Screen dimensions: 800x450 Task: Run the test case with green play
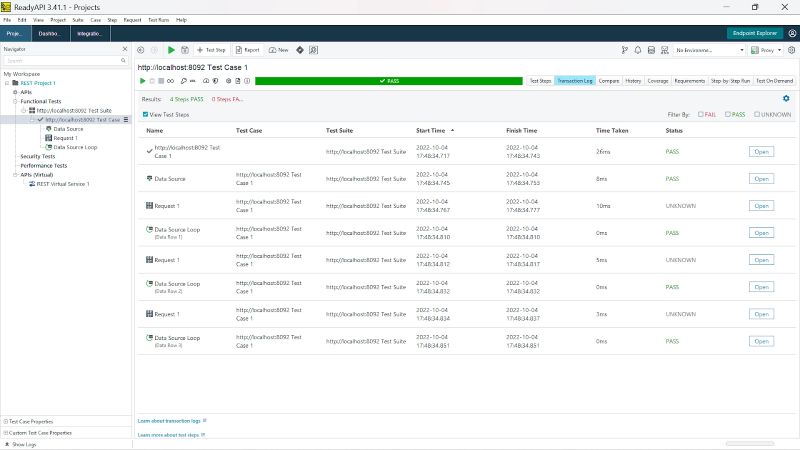click(142, 81)
